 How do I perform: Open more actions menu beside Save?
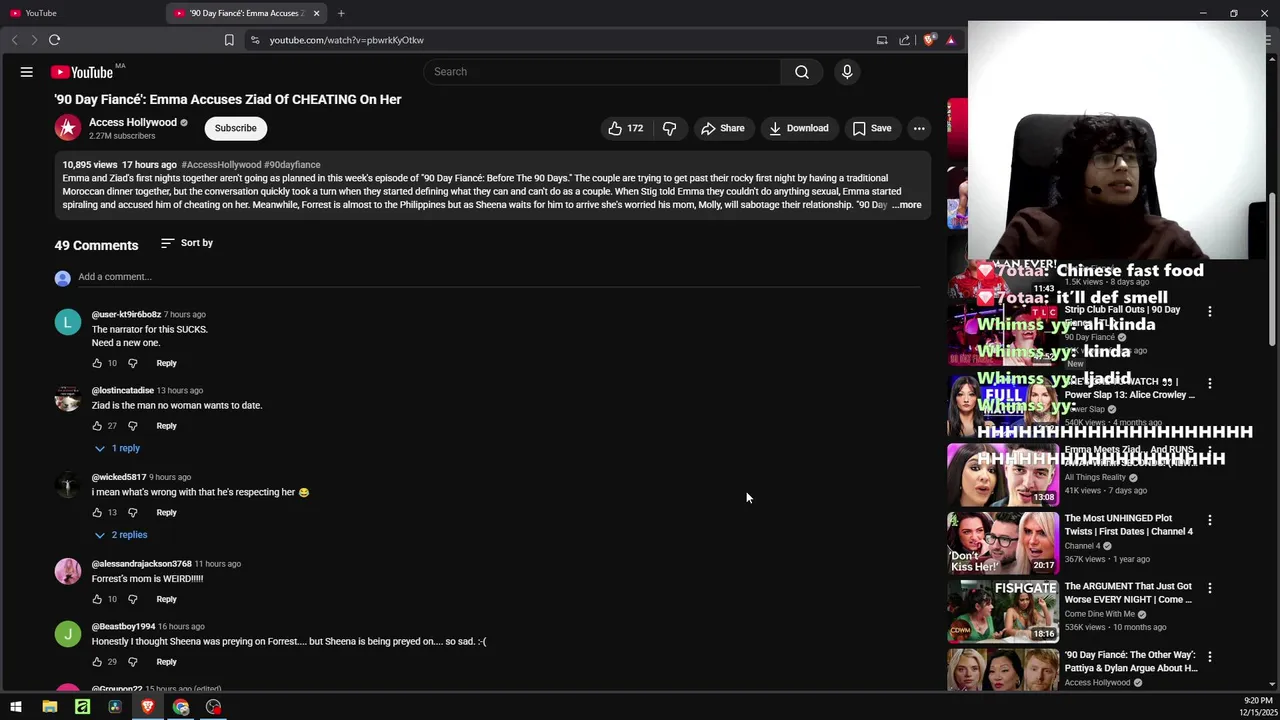[919, 128]
